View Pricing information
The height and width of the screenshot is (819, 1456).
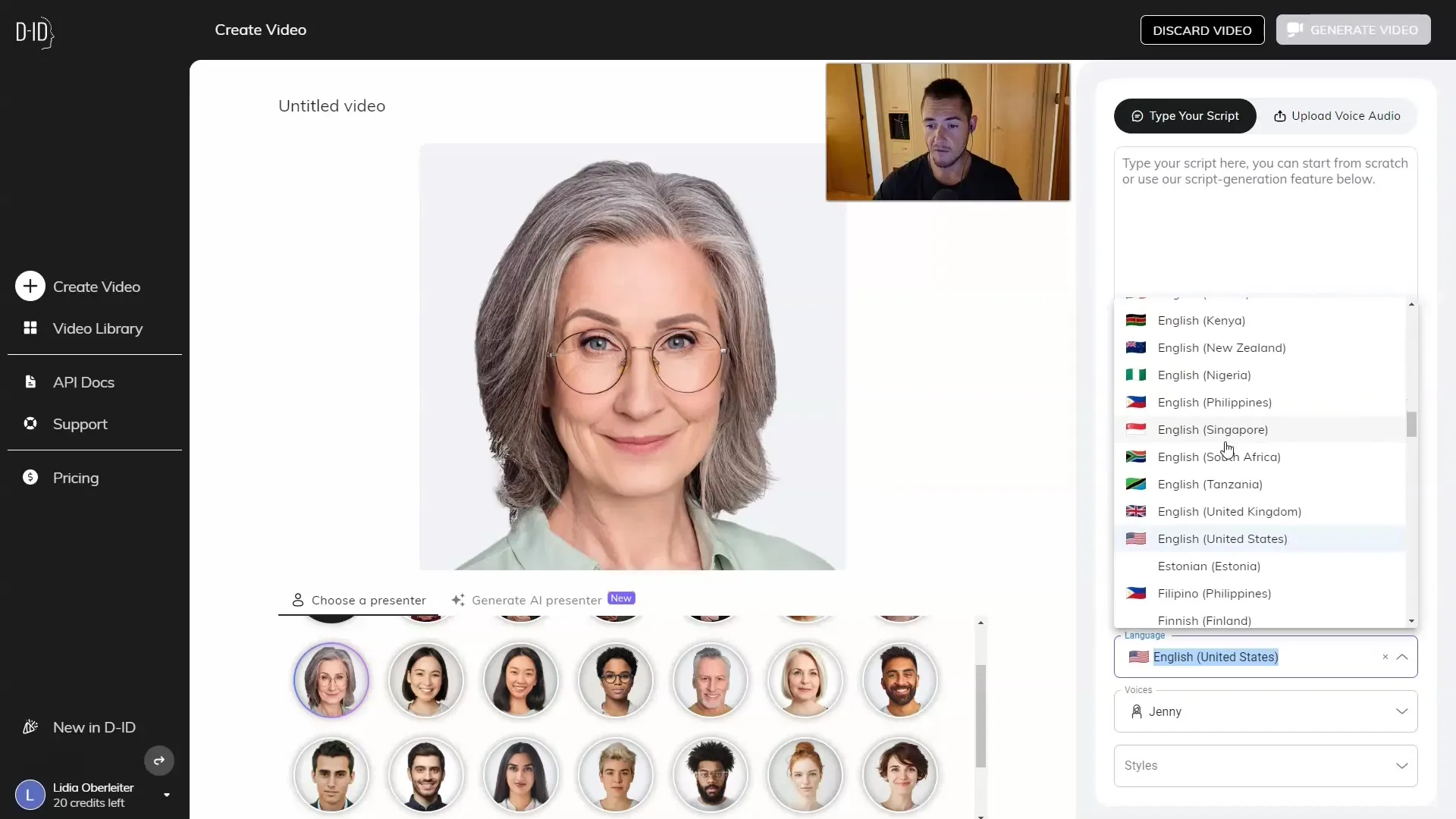point(75,477)
